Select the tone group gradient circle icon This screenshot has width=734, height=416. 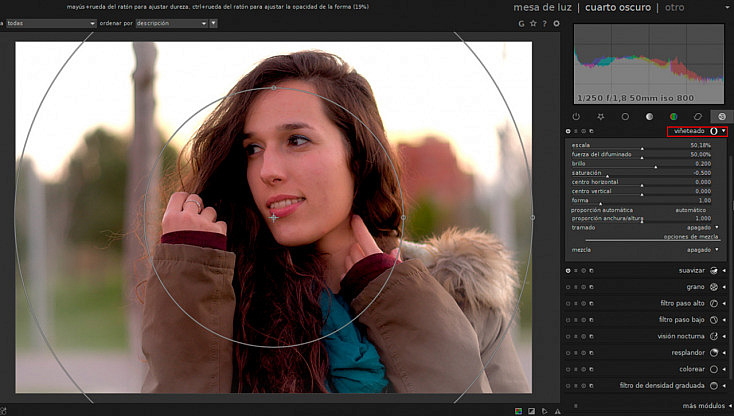click(x=649, y=117)
